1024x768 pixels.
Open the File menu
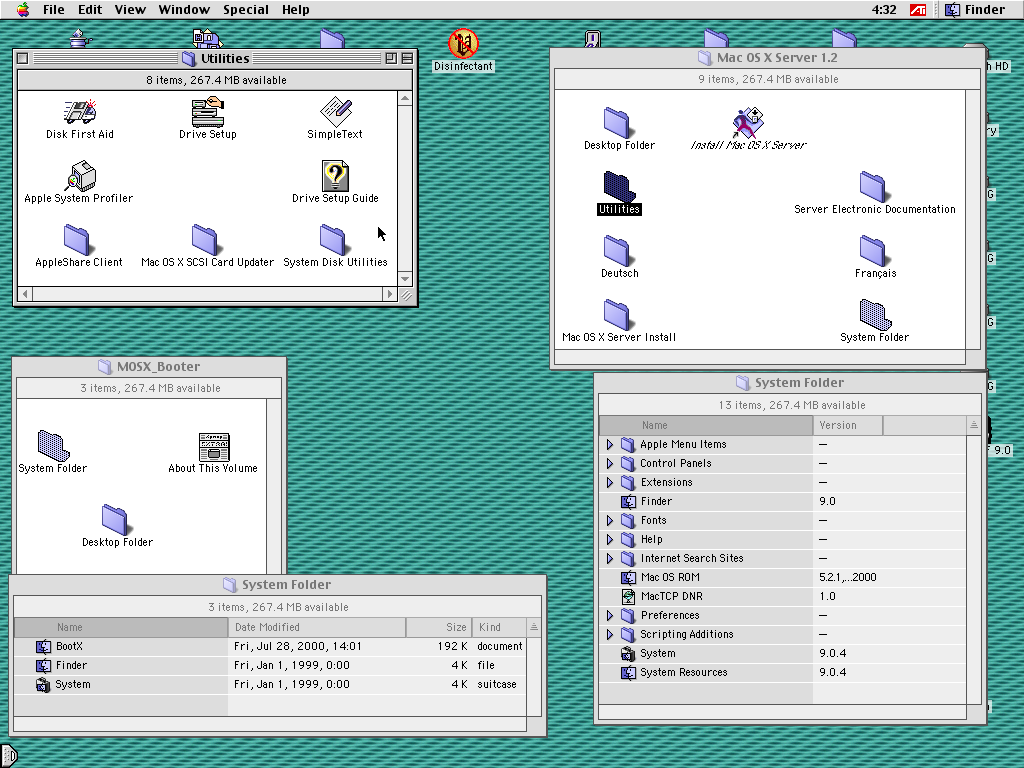(x=54, y=10)
